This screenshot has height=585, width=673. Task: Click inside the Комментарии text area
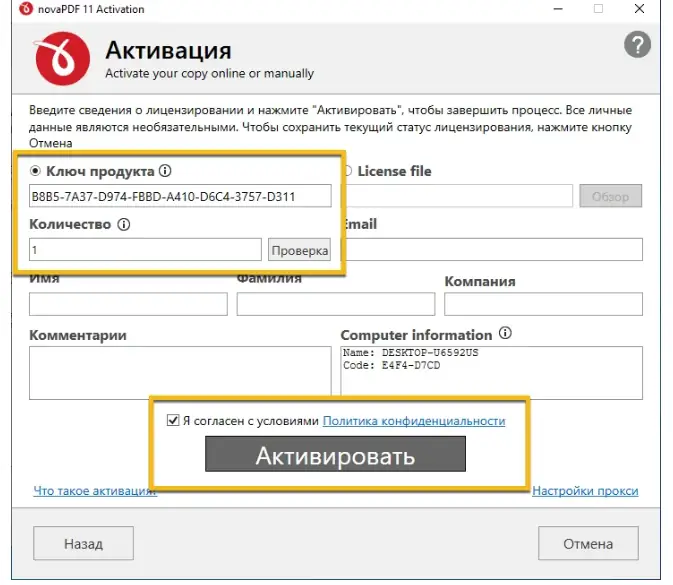click(x=180, y=373)
